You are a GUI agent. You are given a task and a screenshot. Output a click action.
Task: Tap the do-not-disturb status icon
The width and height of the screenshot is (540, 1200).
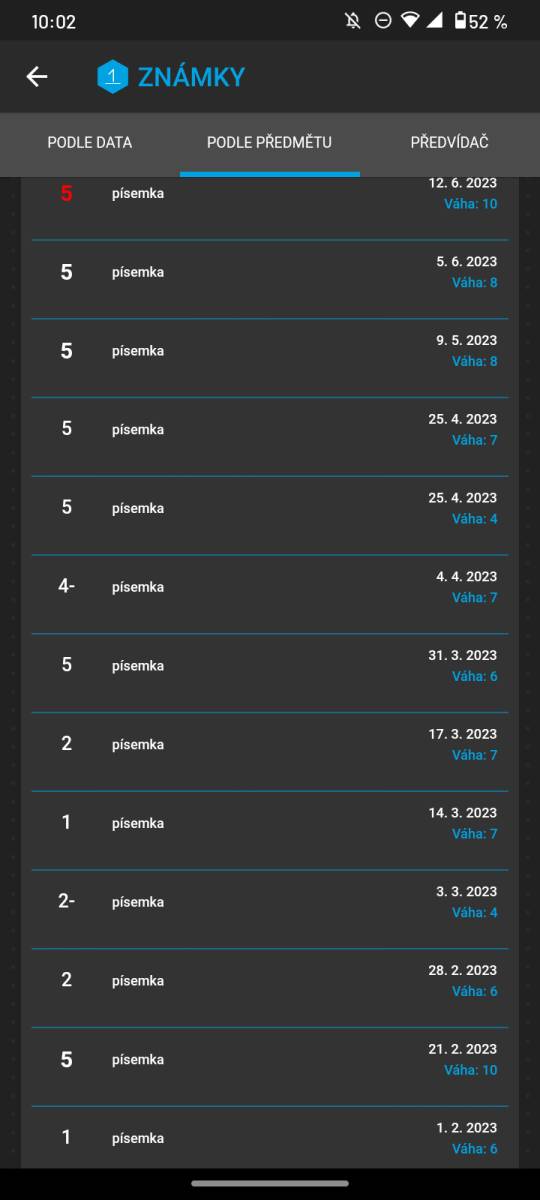(x=382, y=21)
